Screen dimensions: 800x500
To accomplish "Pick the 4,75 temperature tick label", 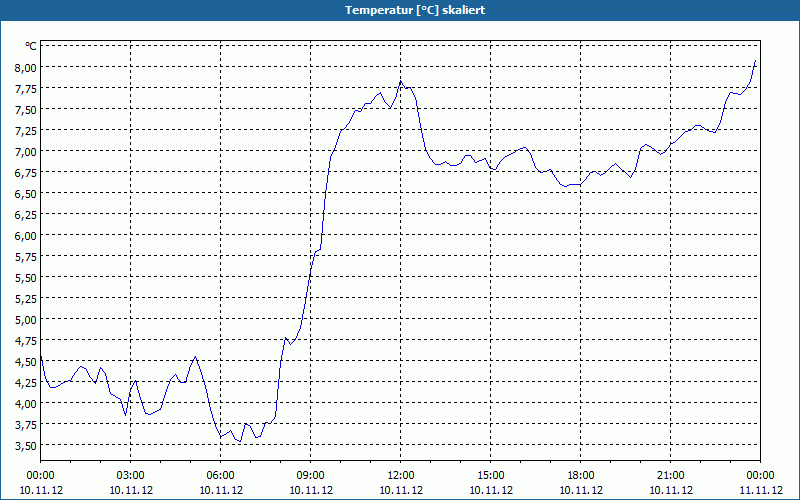I will 26,340.
